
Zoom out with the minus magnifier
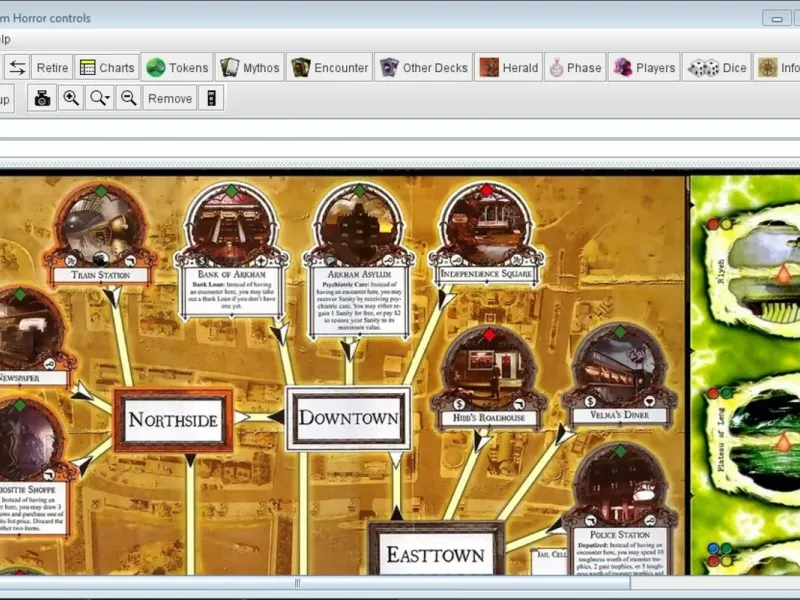coord(129,98)
